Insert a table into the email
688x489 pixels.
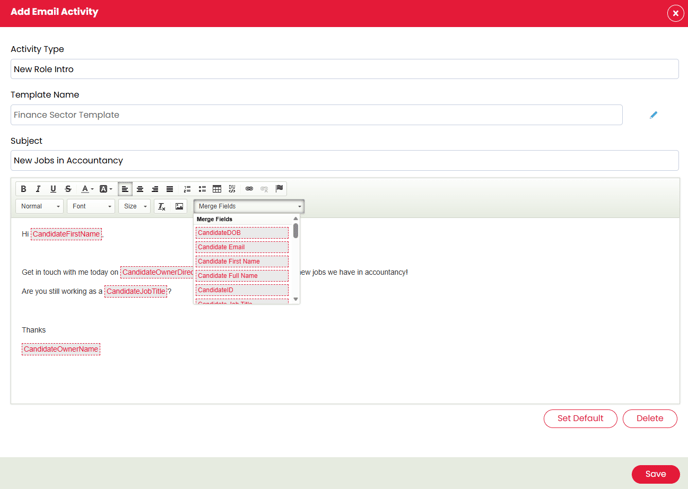217,189
